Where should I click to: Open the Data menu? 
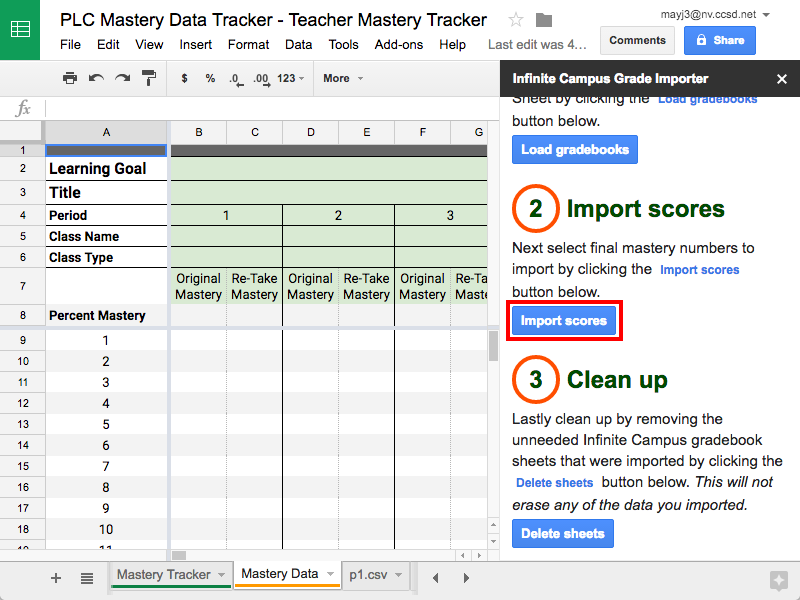pyautogui.click(x=298, y=44)
